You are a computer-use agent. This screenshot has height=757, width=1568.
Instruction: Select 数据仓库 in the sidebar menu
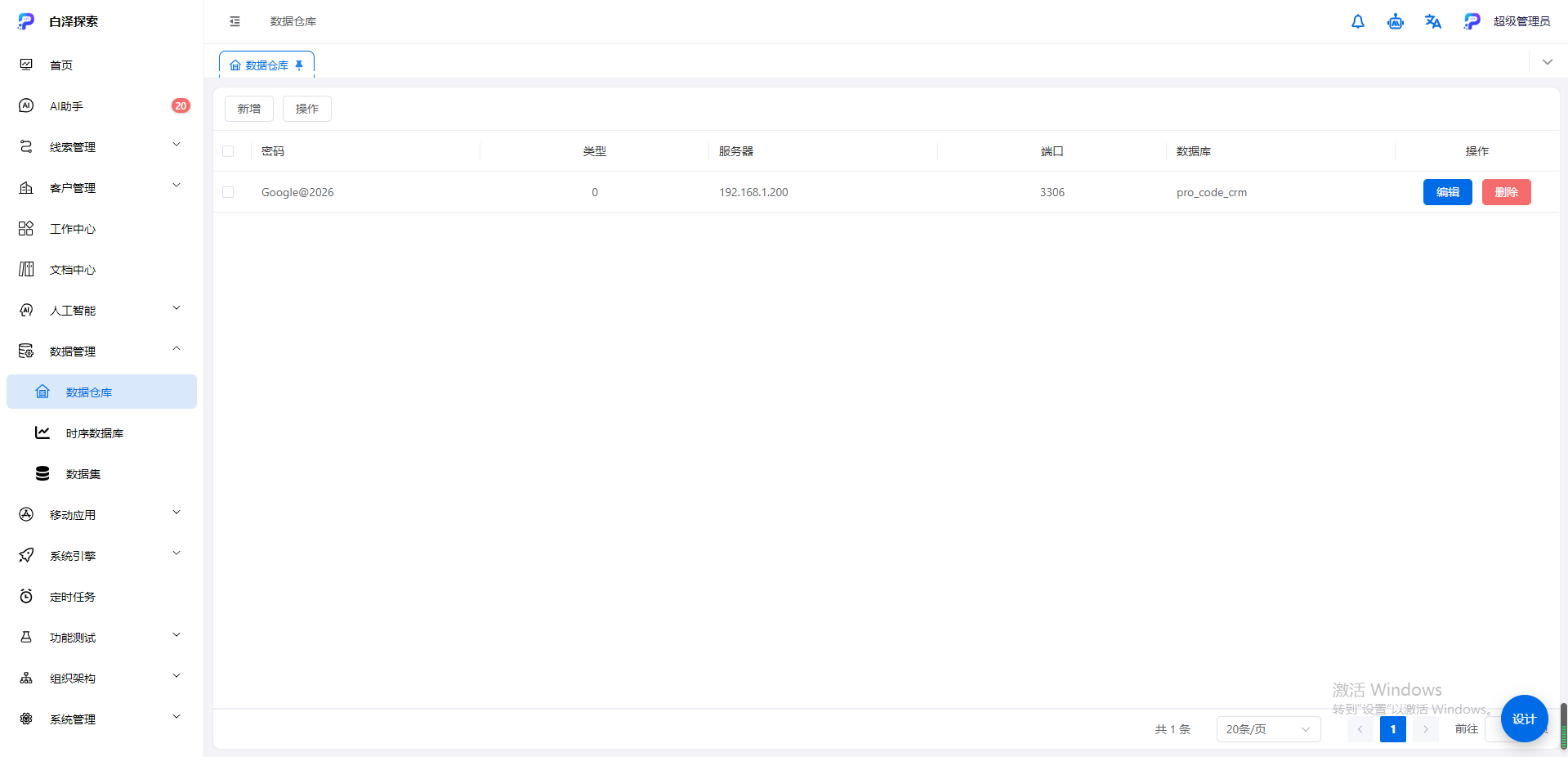[x=101, y=392]
